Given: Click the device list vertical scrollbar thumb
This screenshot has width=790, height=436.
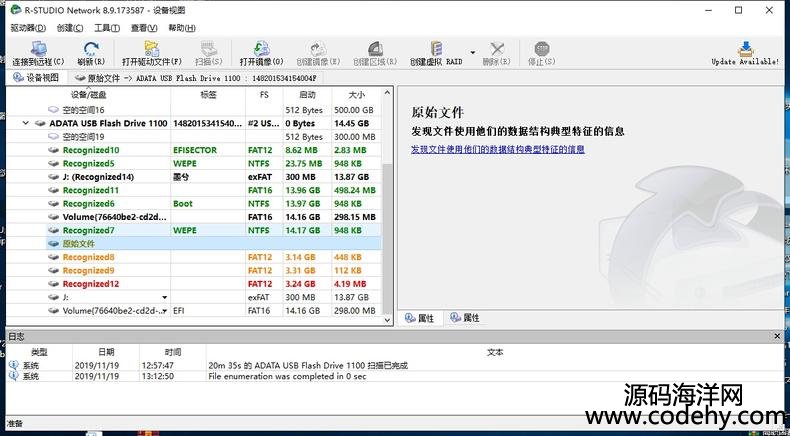Looking at the screenshot, I should 387,239.
